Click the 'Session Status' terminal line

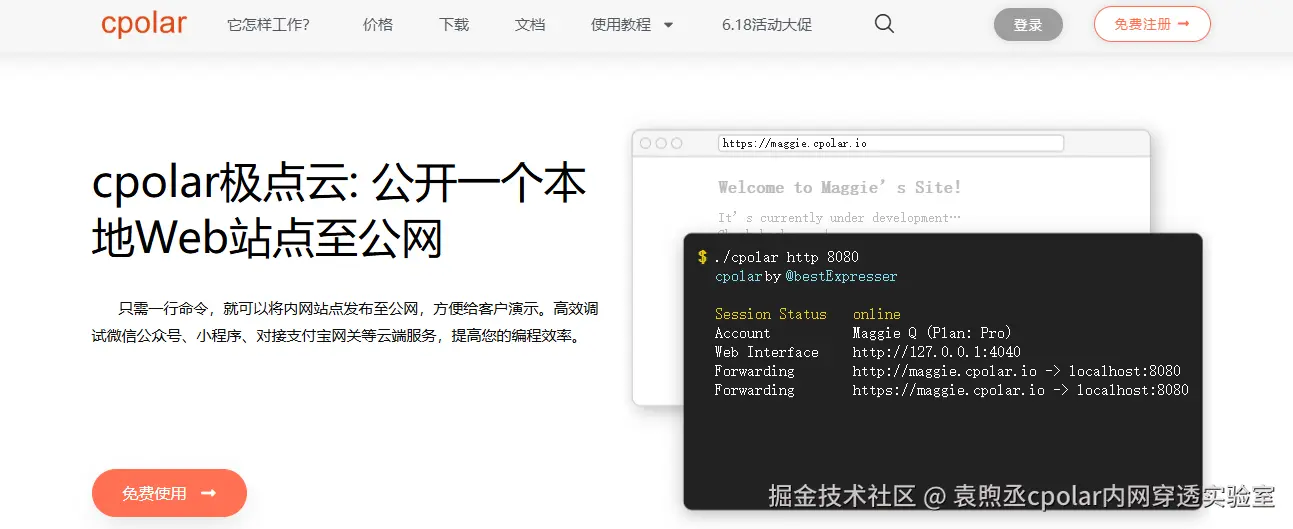point(771,314)
